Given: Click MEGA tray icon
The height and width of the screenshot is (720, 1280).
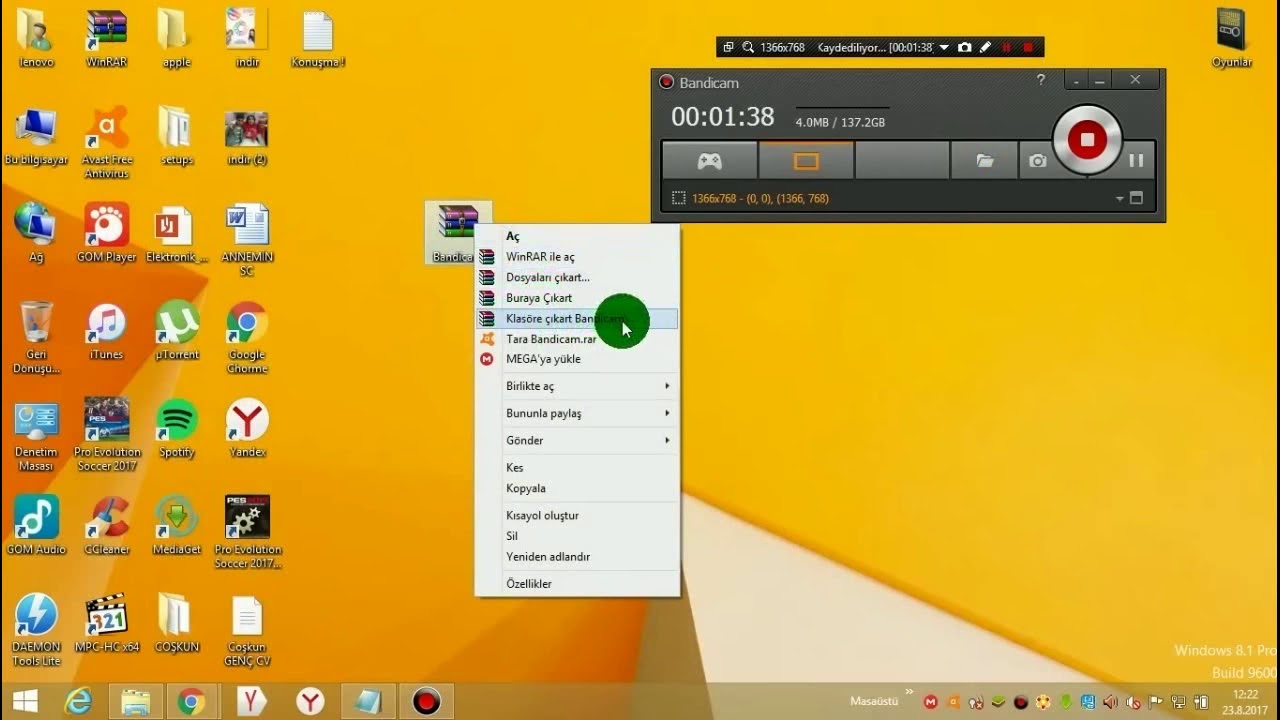Looking at the screenshot, I should tap(931, 702).
